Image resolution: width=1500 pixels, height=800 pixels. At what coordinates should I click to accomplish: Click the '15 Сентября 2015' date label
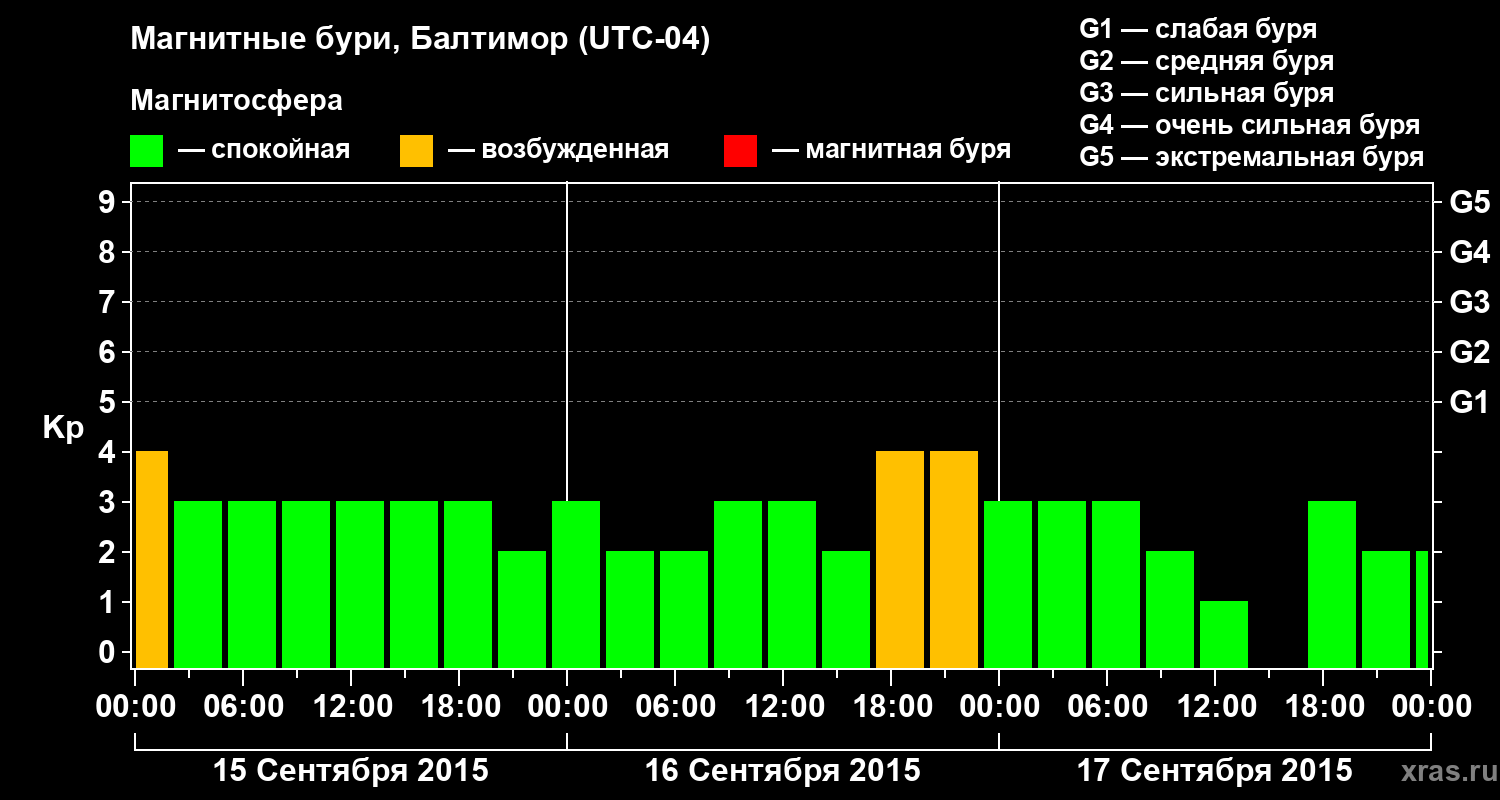pyautogui.click(x=351, y=771)
